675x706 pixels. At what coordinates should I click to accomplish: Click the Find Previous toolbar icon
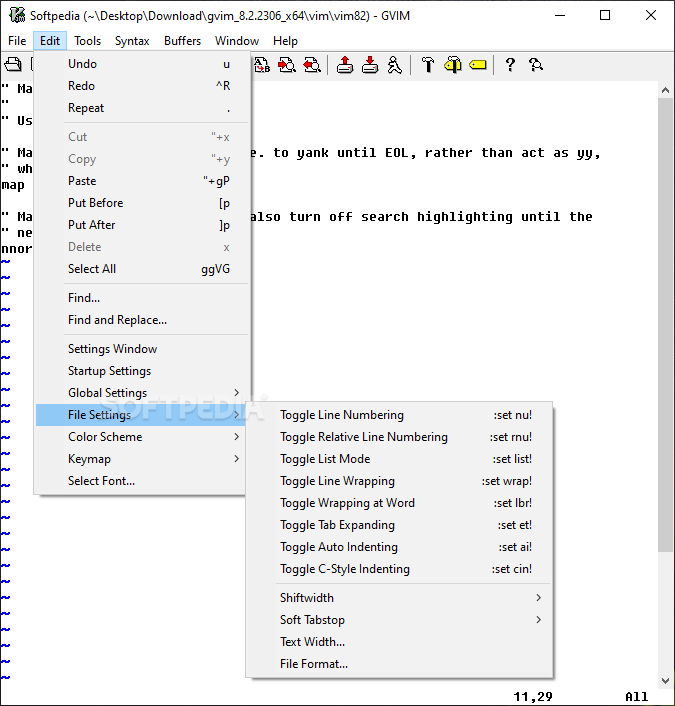click(x=312, y=65)
